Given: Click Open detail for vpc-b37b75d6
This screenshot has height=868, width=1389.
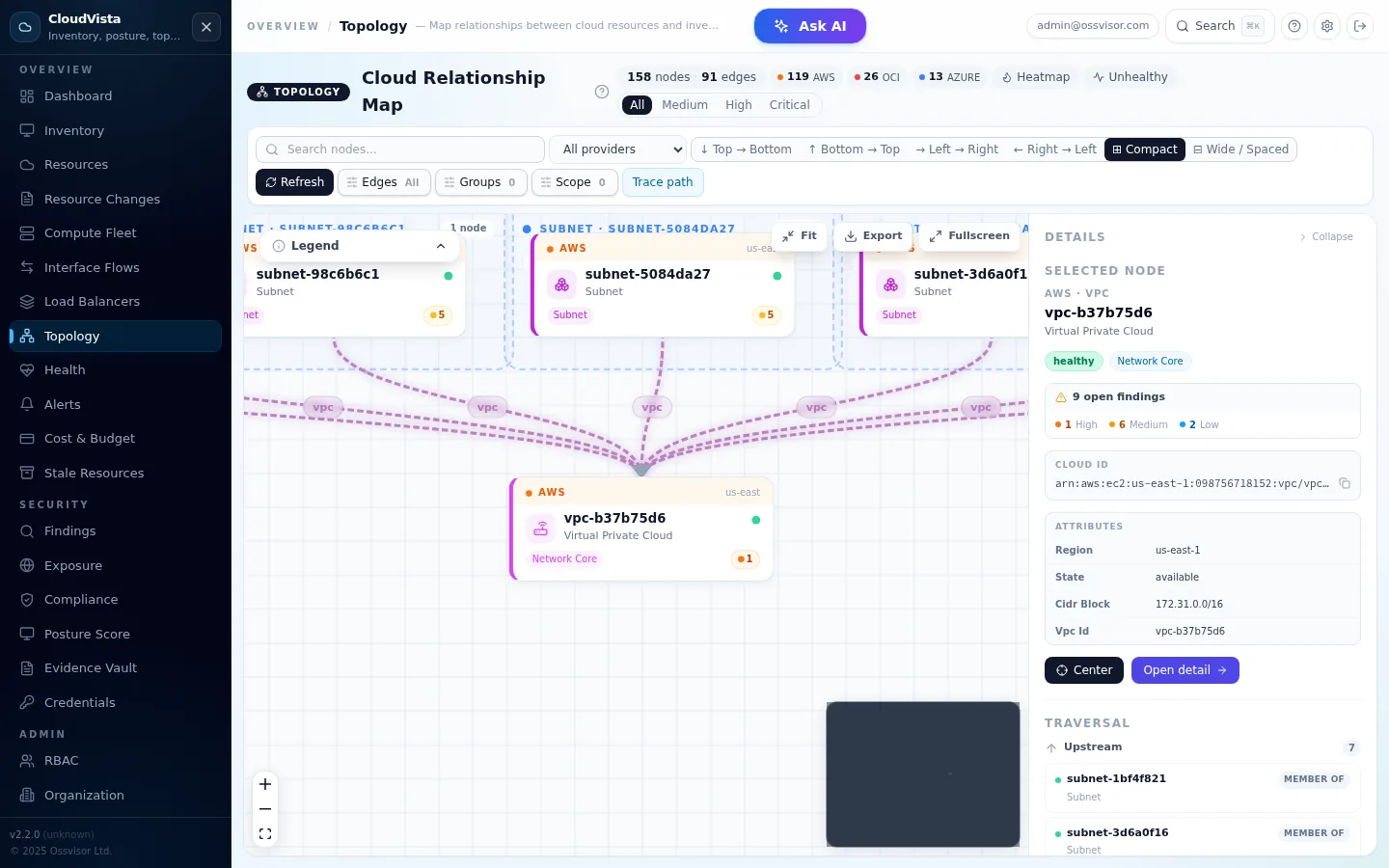Looking at the screenshot, I should [1185, 670].
